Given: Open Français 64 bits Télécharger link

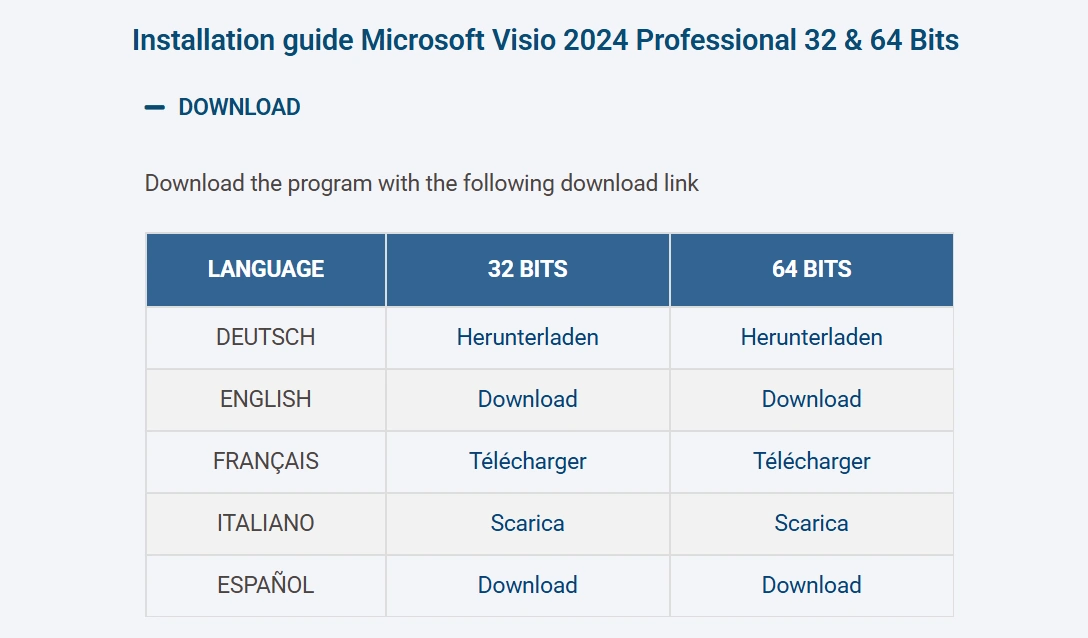Looking at the screenshot, I should (811, 461).
